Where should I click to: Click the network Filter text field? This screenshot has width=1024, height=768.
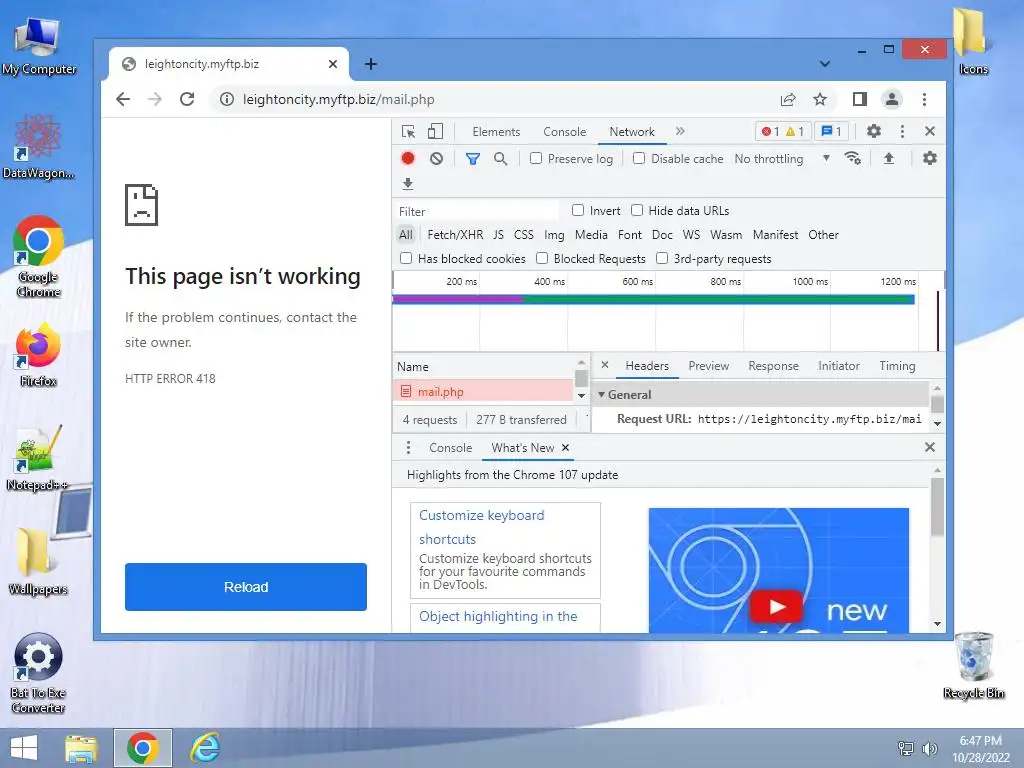477,211
